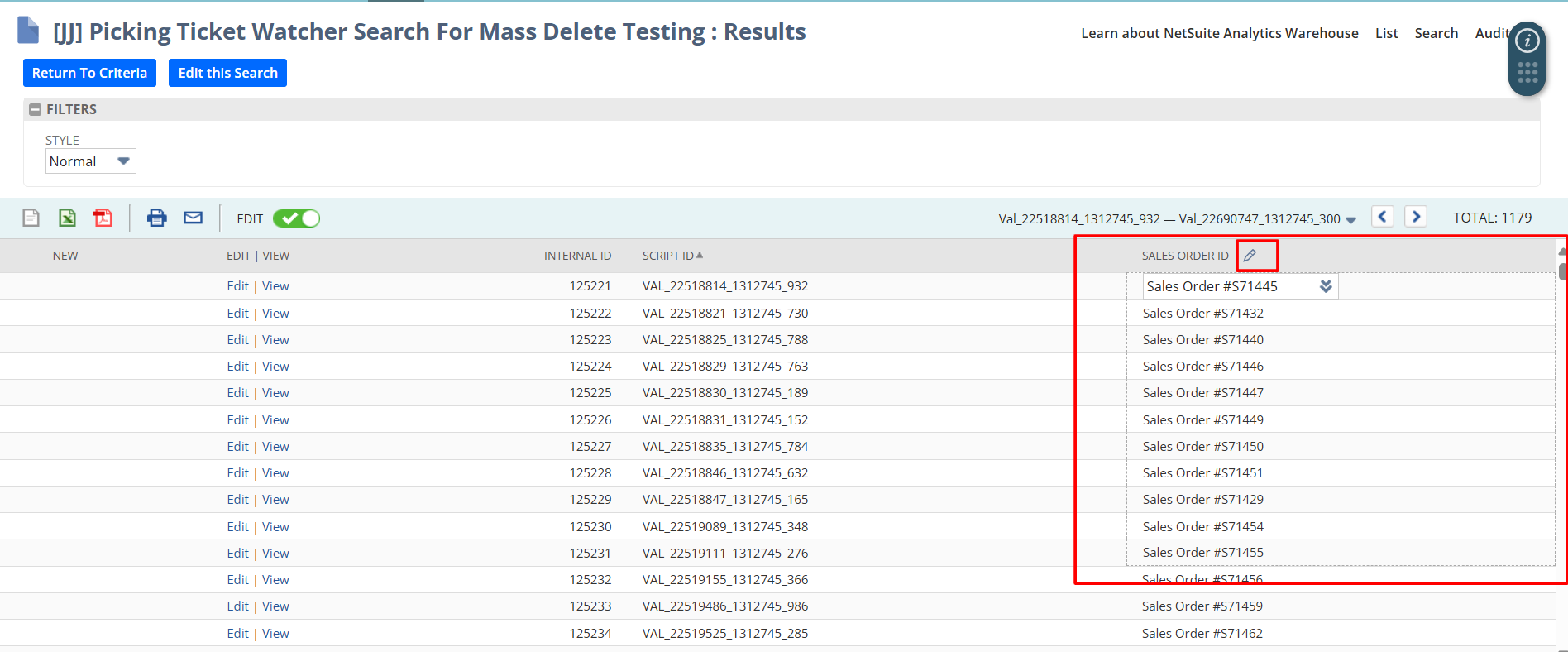The height and width of the screenshot is (652, 1568).
Task: Go to previous results page arrow
Action: point(1382,217)
